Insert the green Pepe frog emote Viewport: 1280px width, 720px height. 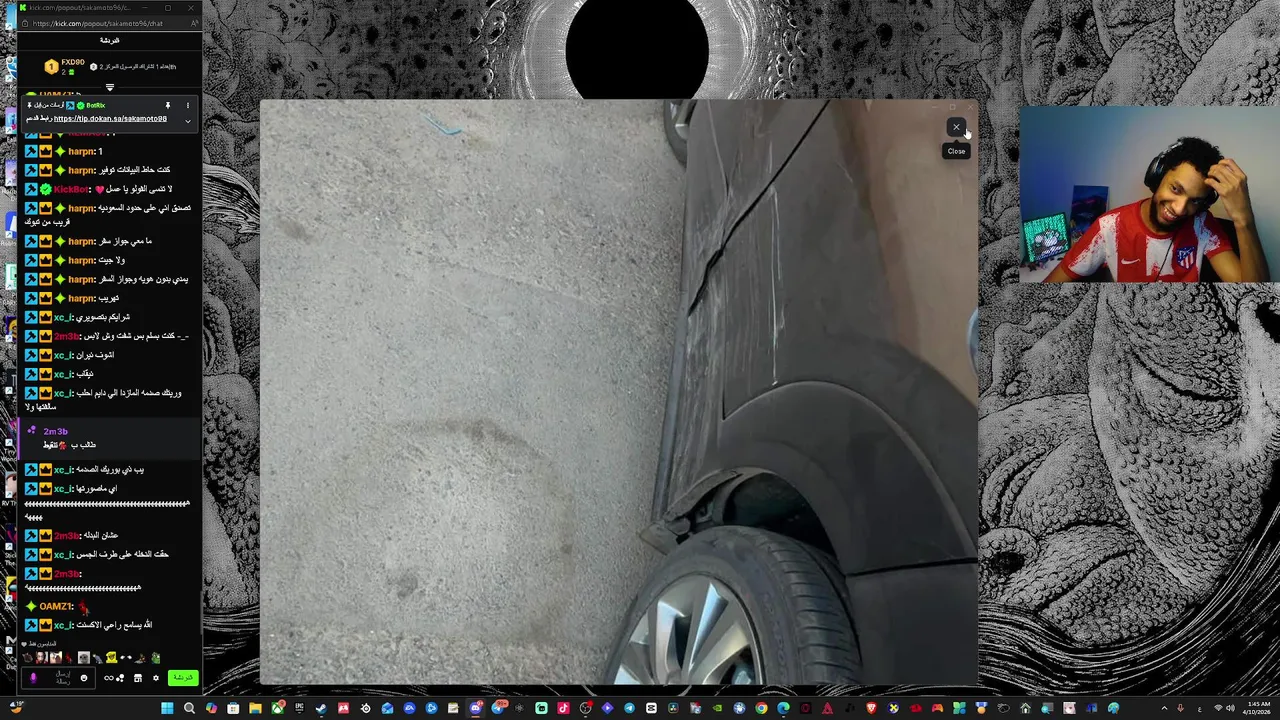click(155, 657)
